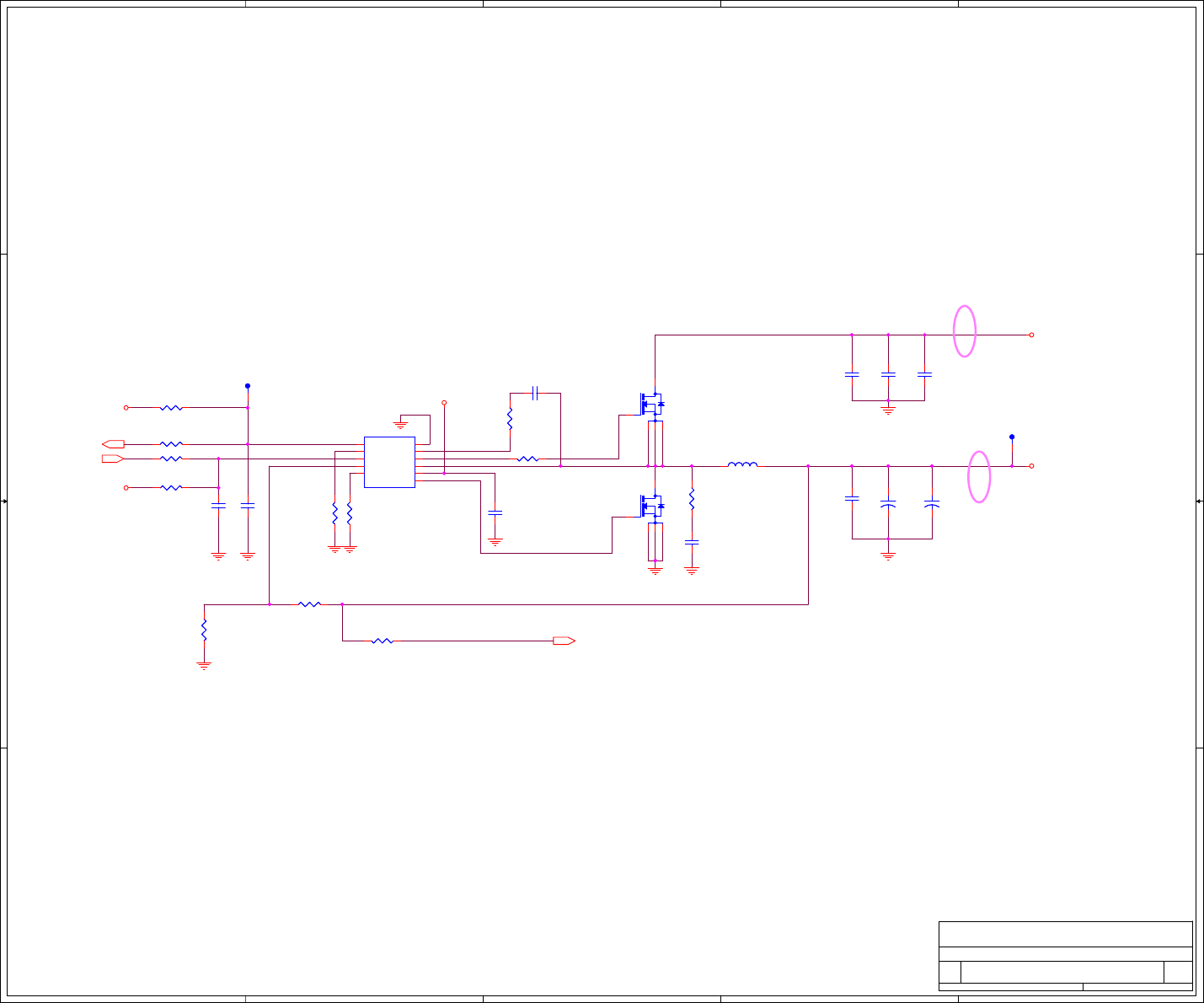Viewport: 1204px width, 1003px height.
Task: Click the blue net dot near the right output terminal
Action: tap(1012, 437)
